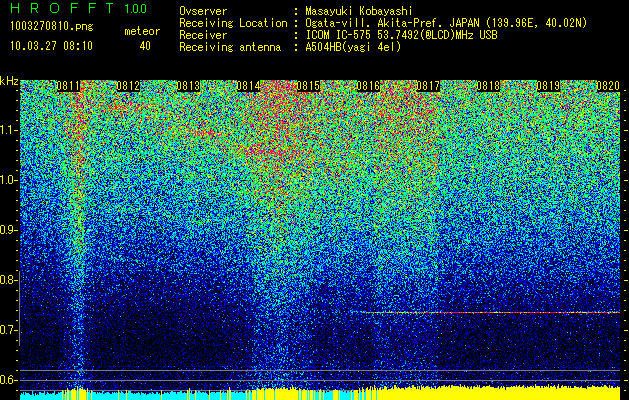This screenshot has height=400, width=629.
Task: Click the Ovserver field label
Action: (x=203, y=12)
